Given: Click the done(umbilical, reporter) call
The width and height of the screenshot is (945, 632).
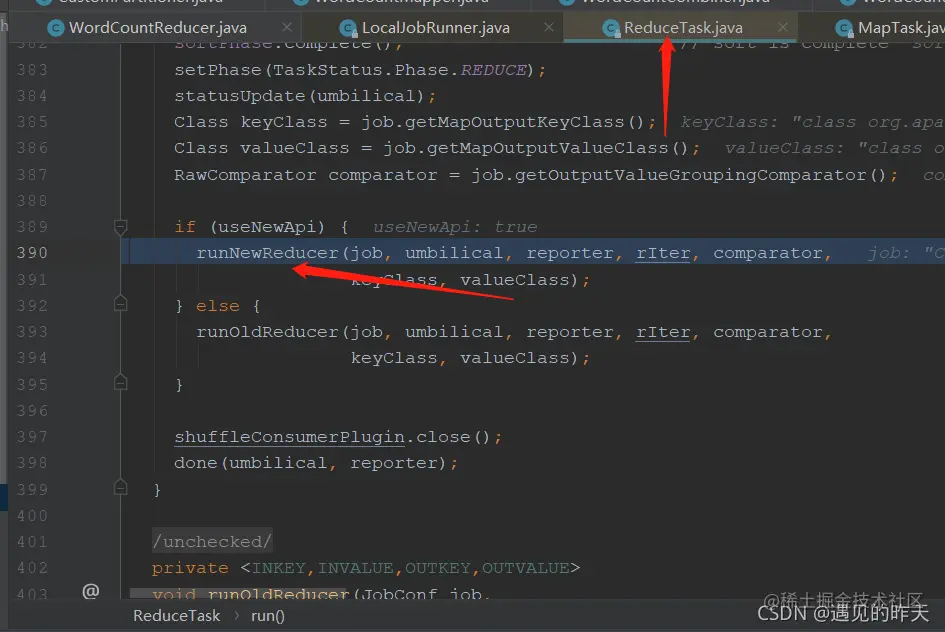Looking at the screenshot, I should point(310,463).
